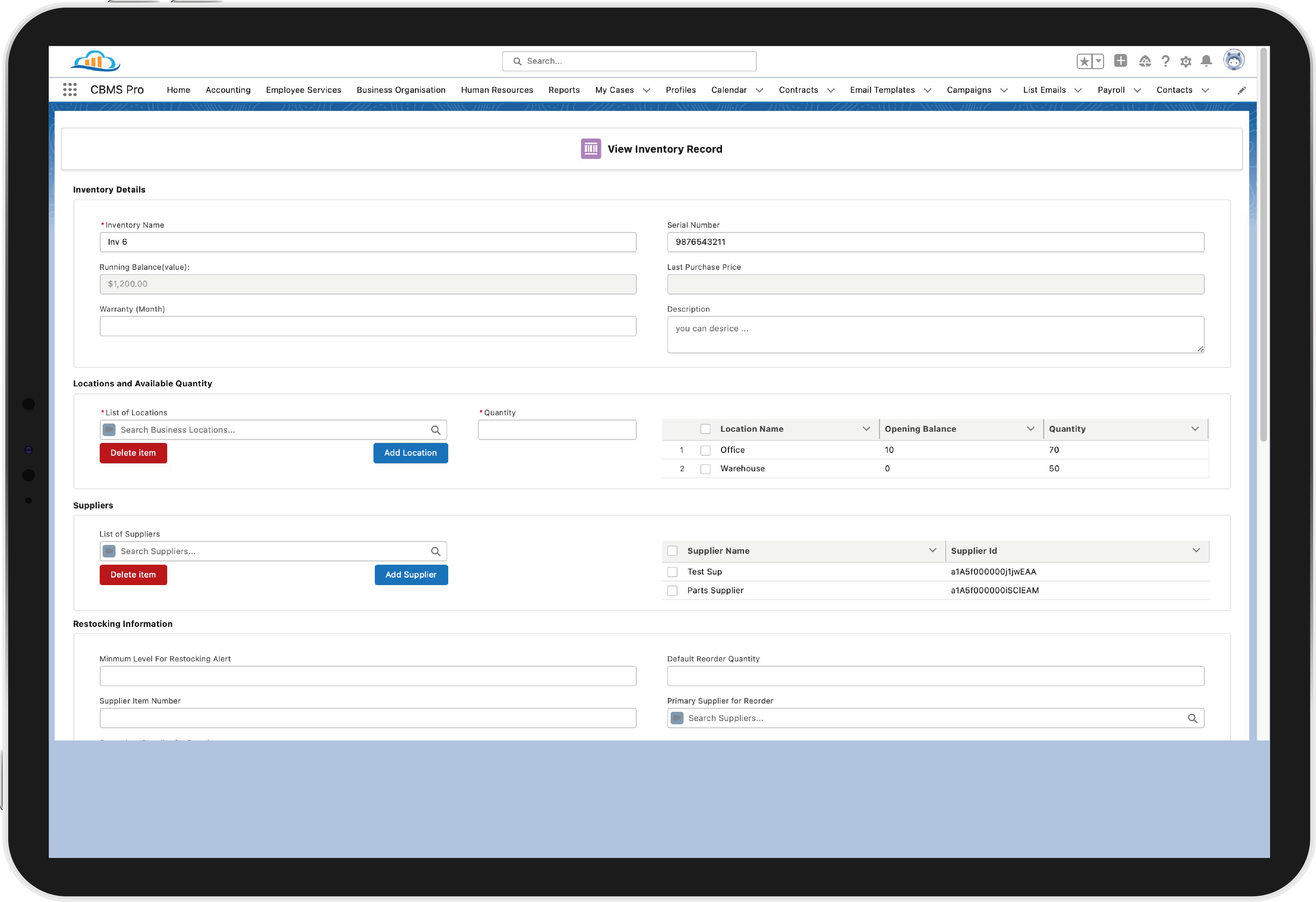Toggle select-all checkbox in Supplier Name header
This screenshot has height=902, width=1316.
[x=672, y=551]
